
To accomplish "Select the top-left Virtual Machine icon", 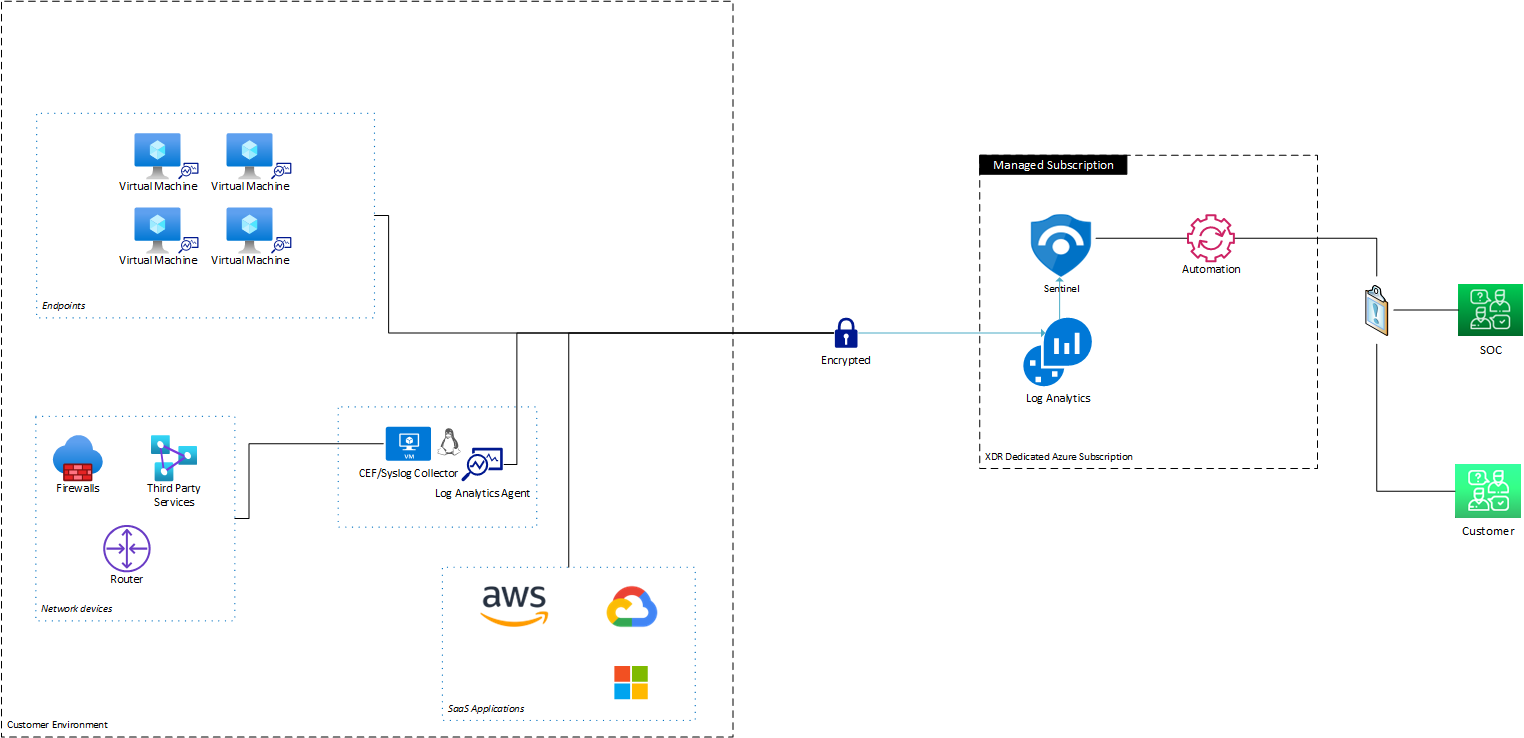I will coord(156,148).
